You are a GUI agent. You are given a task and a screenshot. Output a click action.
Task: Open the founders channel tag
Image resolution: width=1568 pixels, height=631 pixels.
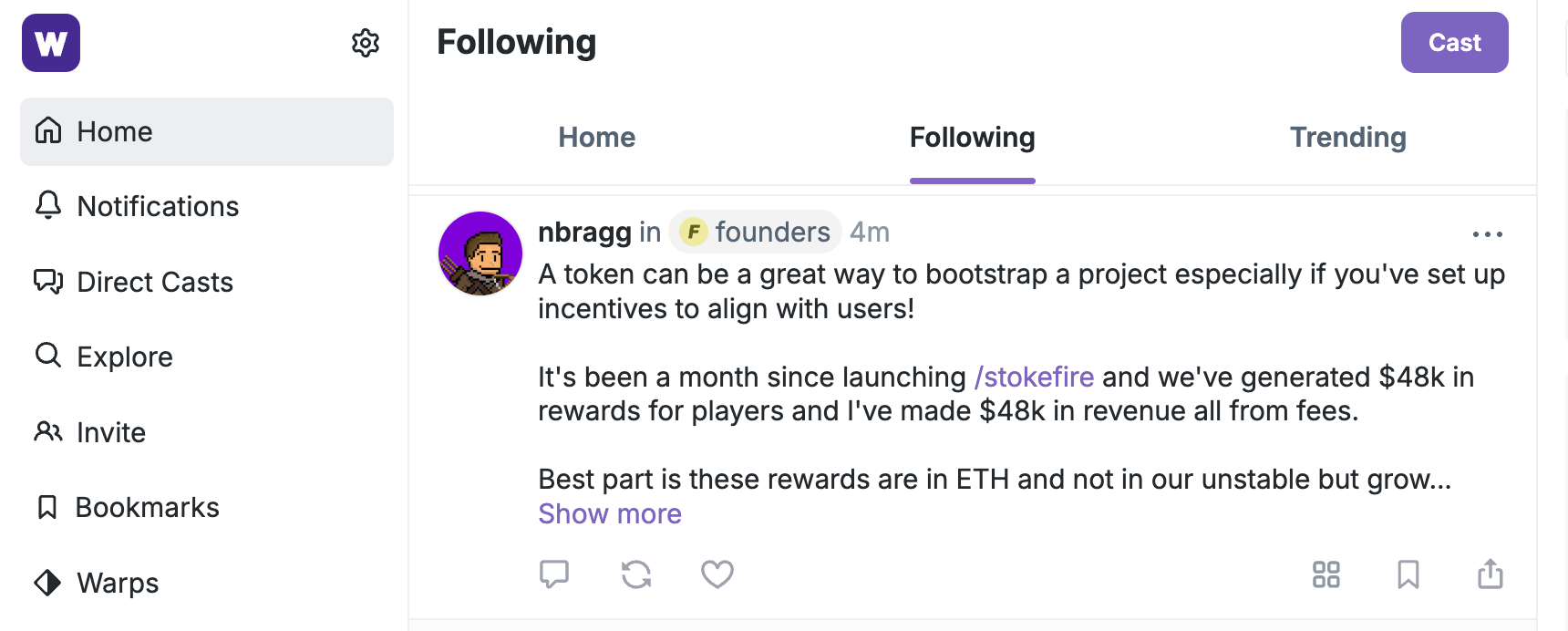[756, 233]
